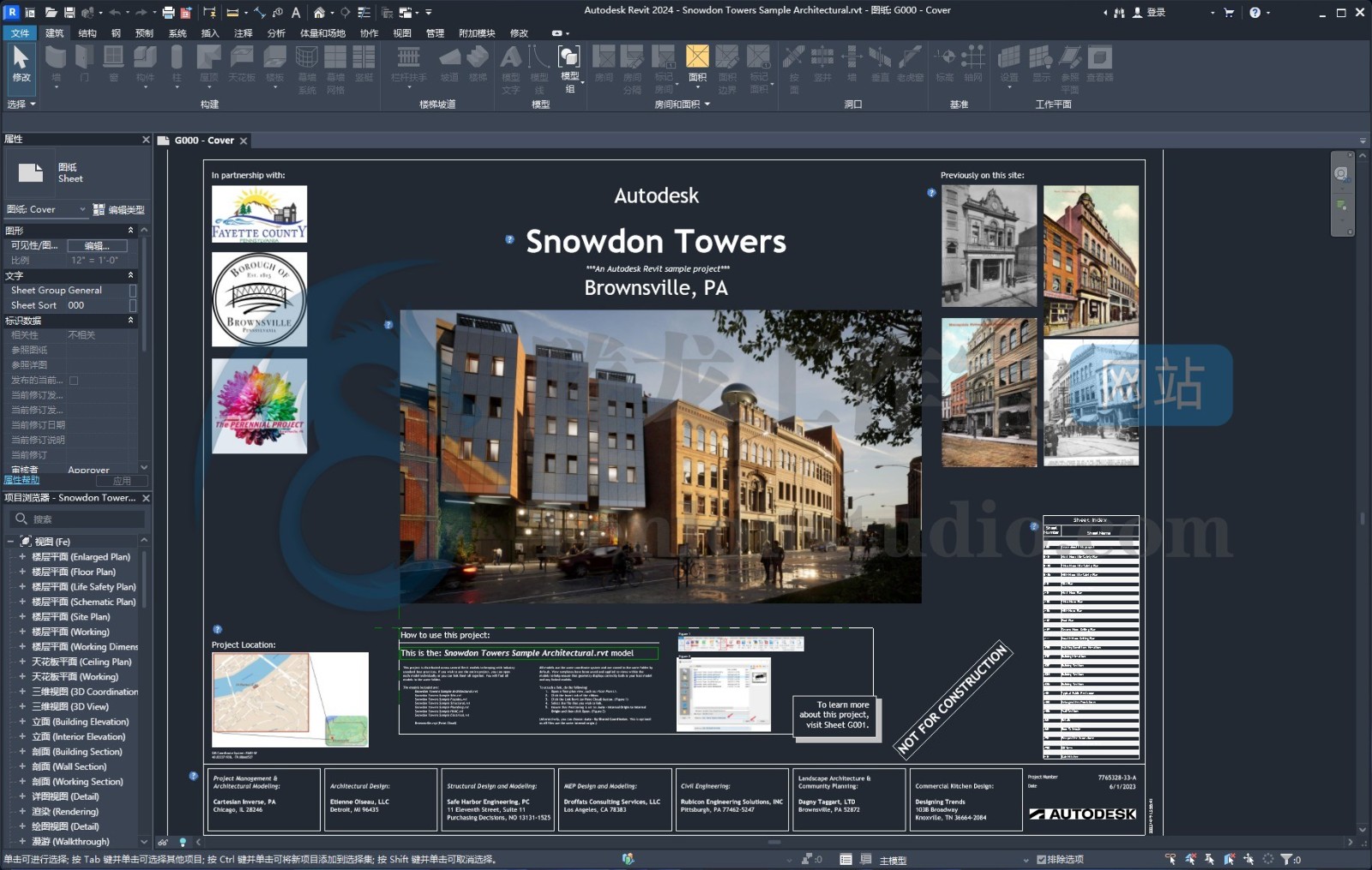This screenshot has width=1372, height=870.
Task: Open project with folder icon in quick access toolbar
Action: pos(51,13)
